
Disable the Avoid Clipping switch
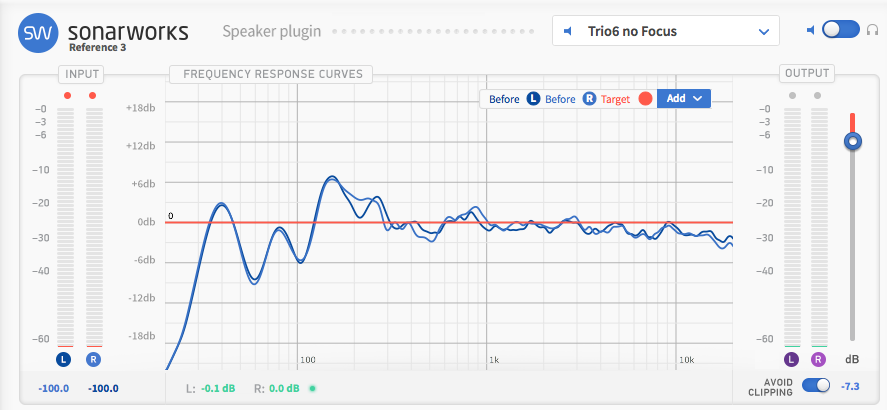click(816, 386)
